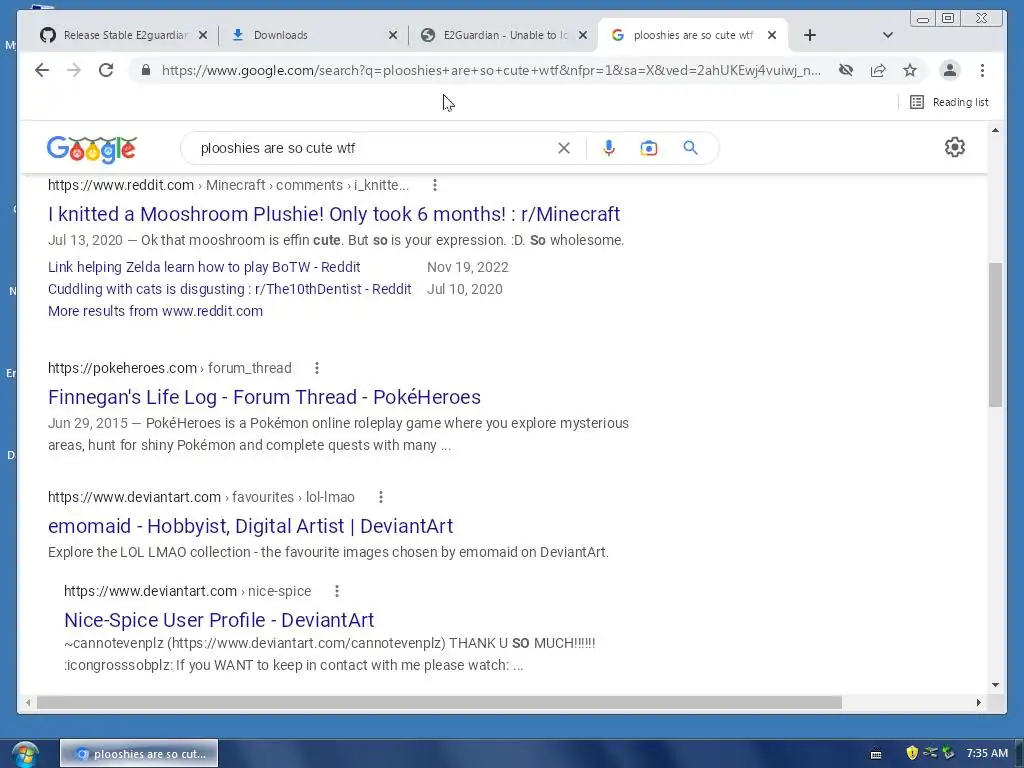Open Chrome three-dot main menu
Viewport: 1024px width, 768px height.
click(x=982, y=71)
